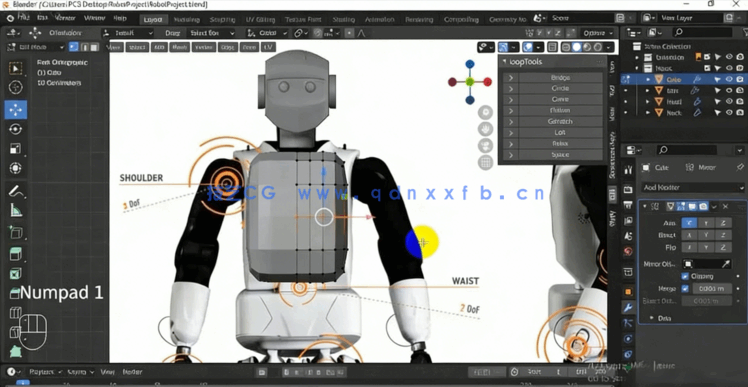Switch to the Shading workspace tab

pos(343,20)
